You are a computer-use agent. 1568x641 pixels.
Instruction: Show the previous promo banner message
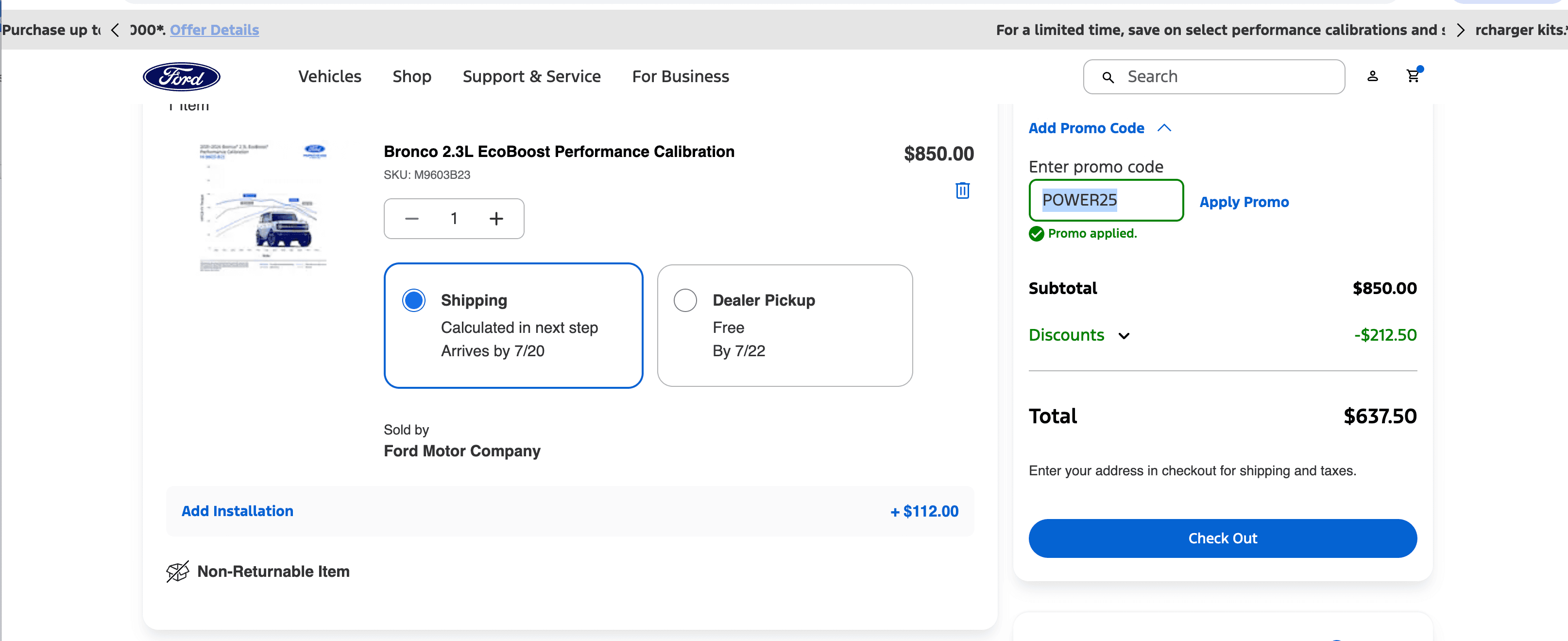click(x=115, y=30)
